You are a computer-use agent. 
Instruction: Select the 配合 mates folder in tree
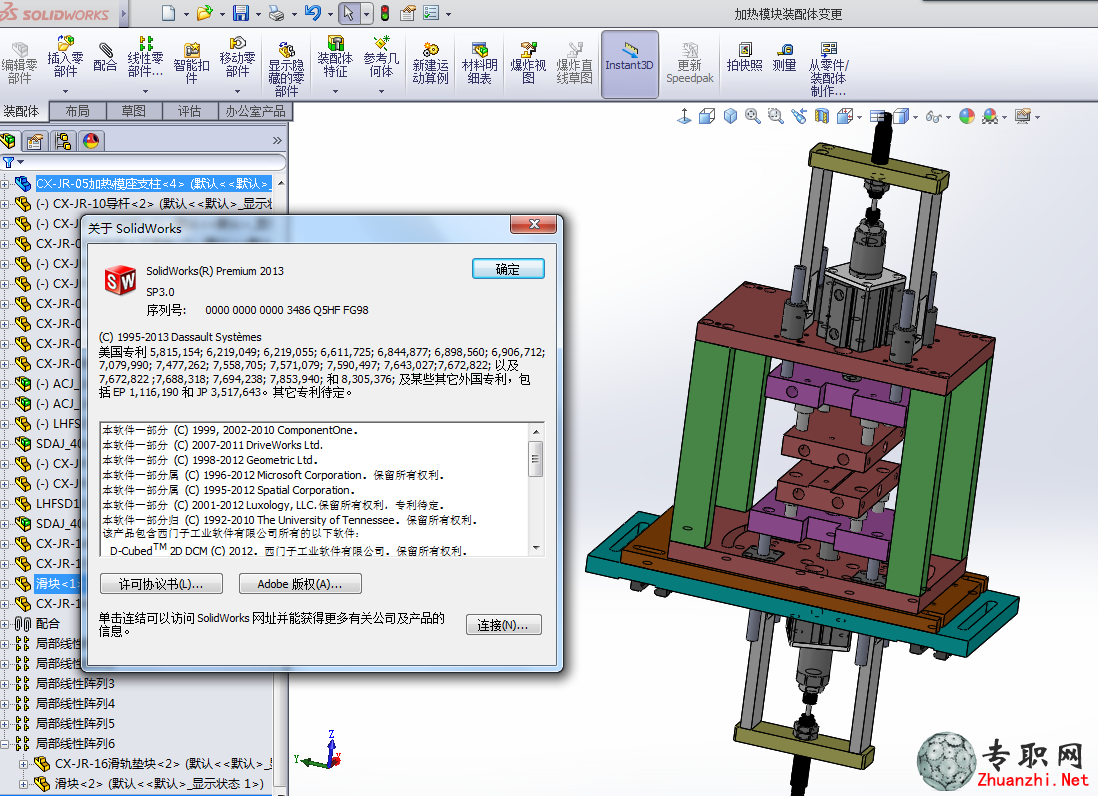coord(48,623)
